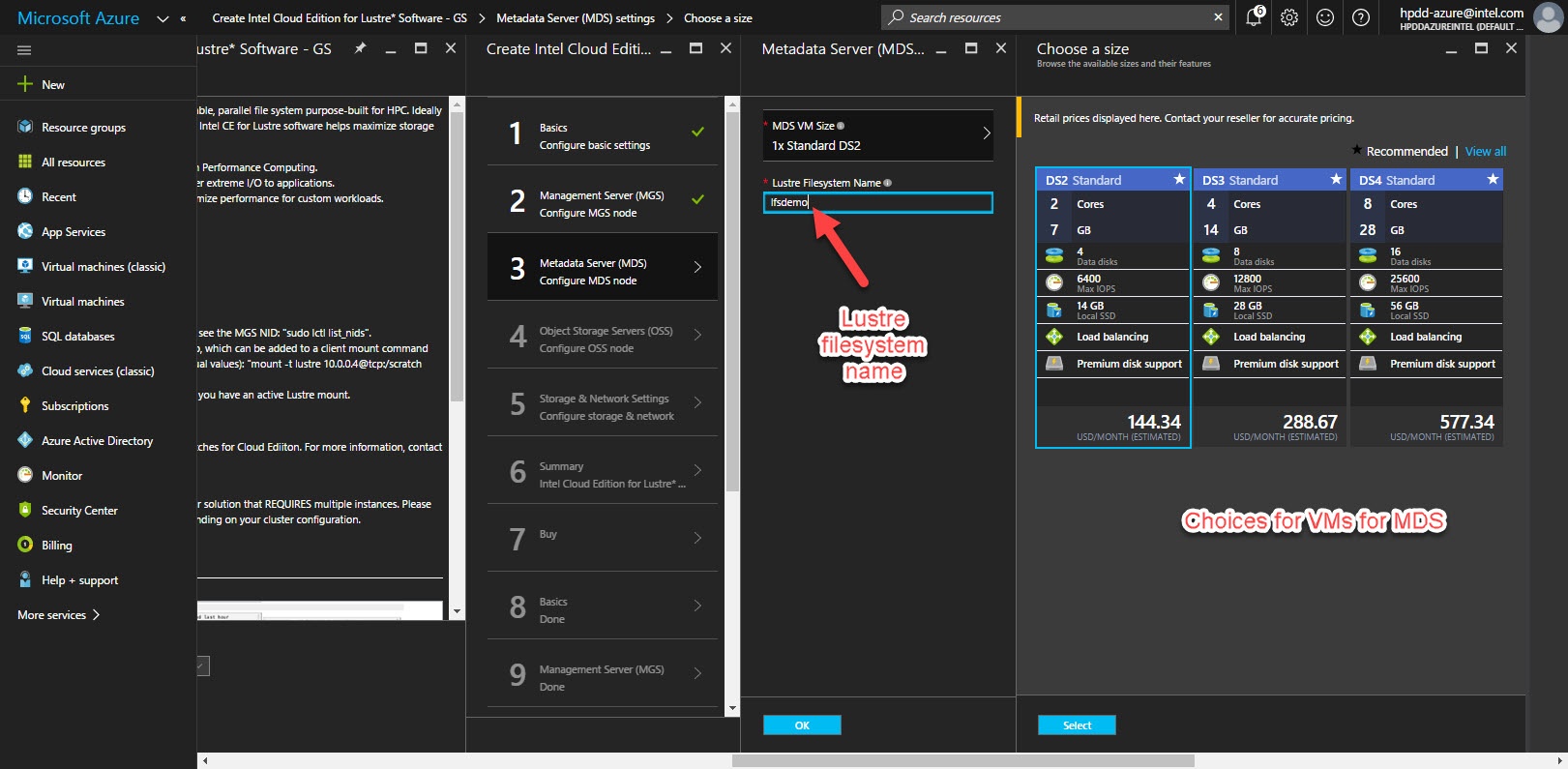The height and width of the screenshot is (769, 1568).
Task: Open step 6 Summary
Action: coord(603,470)
